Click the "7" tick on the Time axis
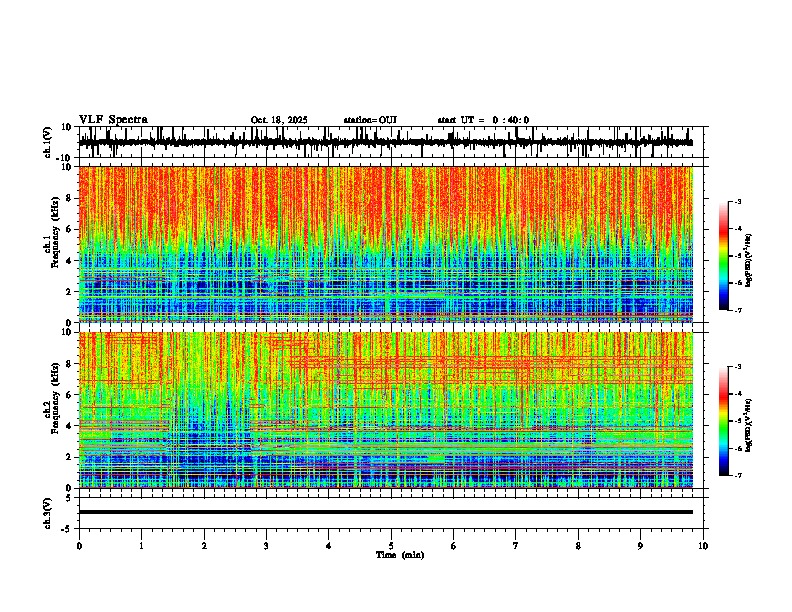Viewport: 792px width, 612px height. [x=516, y=546]
